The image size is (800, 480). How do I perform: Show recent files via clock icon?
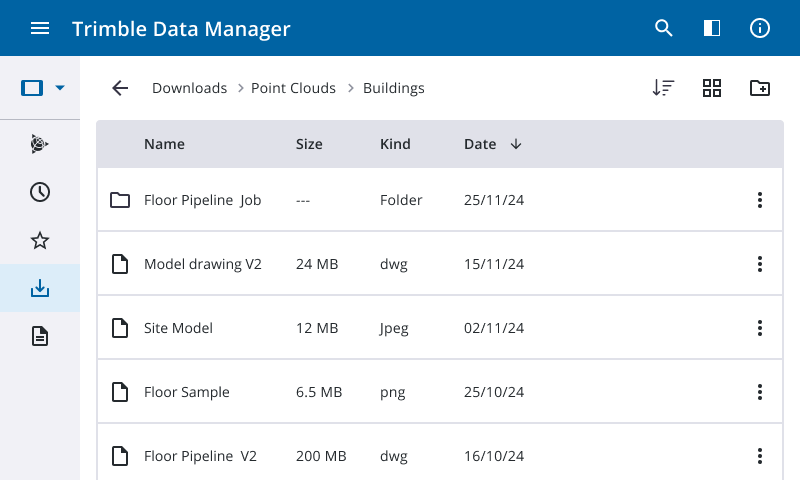(x=40, y=192)
